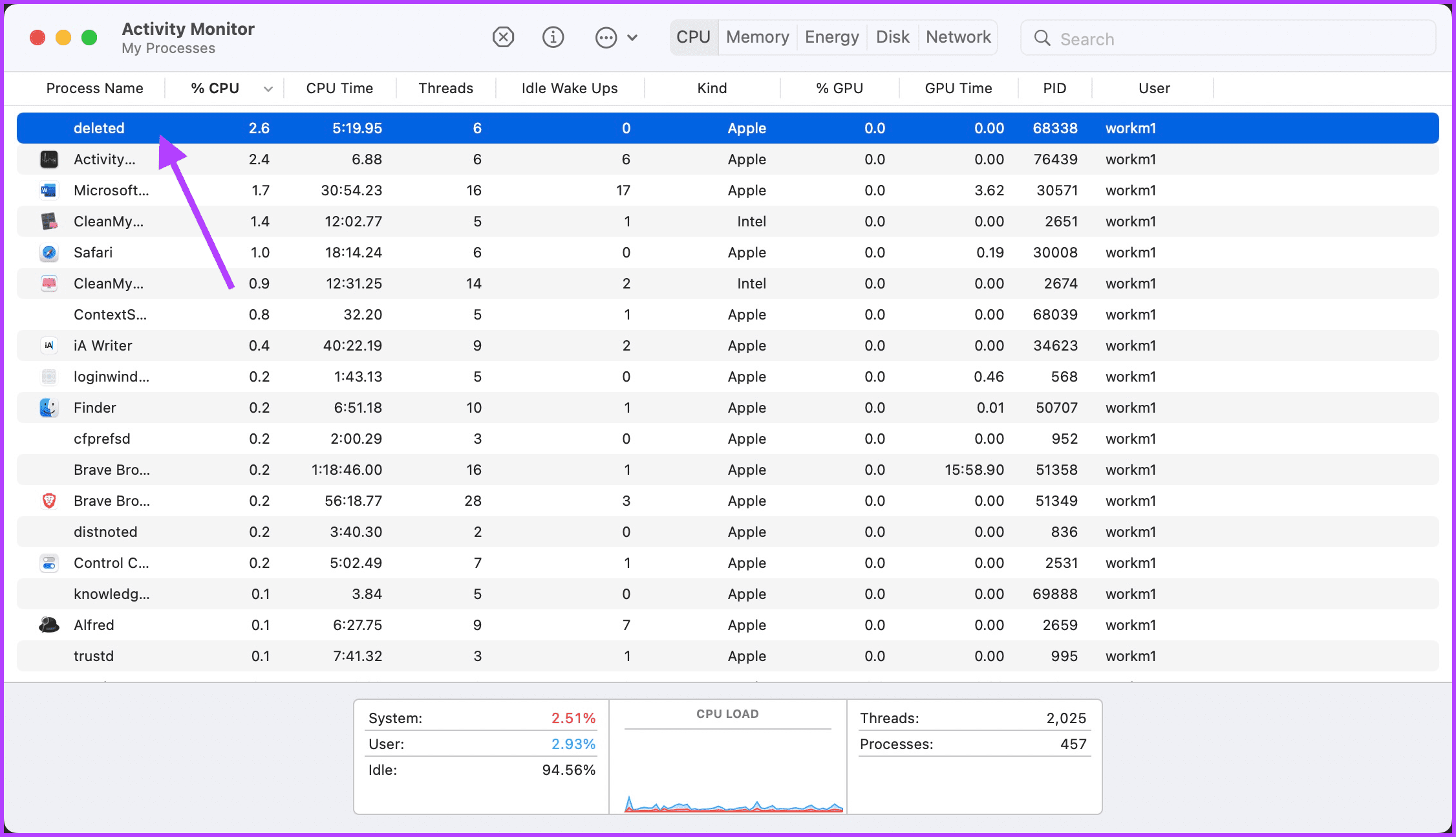The width and height of the screenshot is (1456, 837).
Task: Click the Safari compass icon
Action: pyautogui.click(x=49, y=252)
